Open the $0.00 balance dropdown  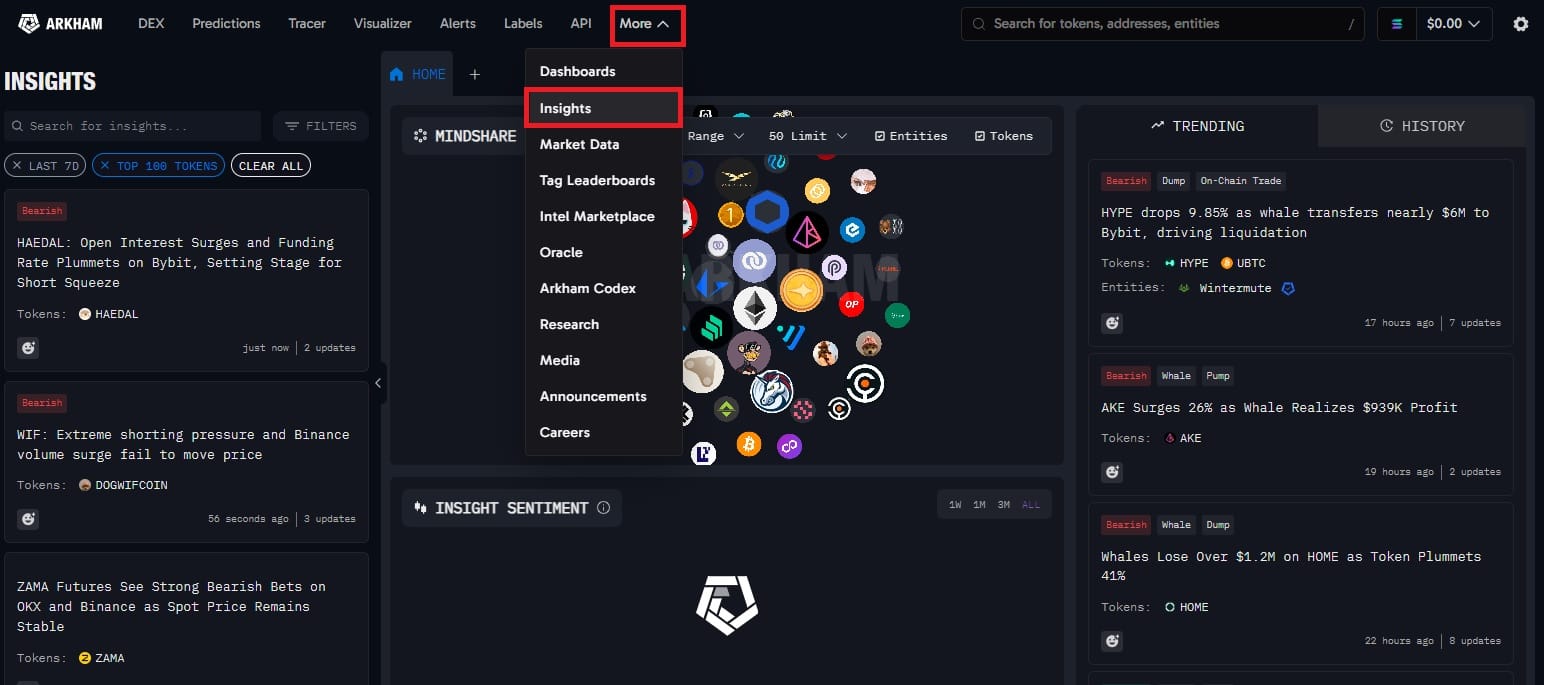(1454, 24)
